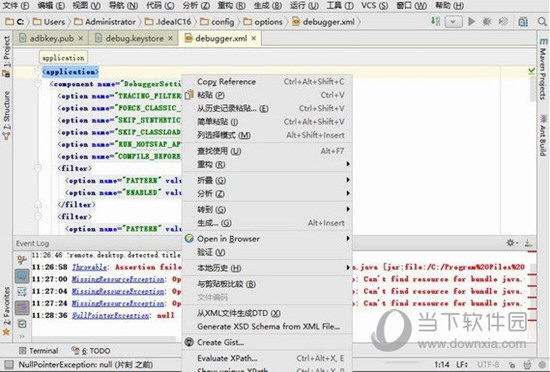Open 帮助 (H) help menu
Screen dimensions: 550x372
pyautogui.click(x=449, y=6)
